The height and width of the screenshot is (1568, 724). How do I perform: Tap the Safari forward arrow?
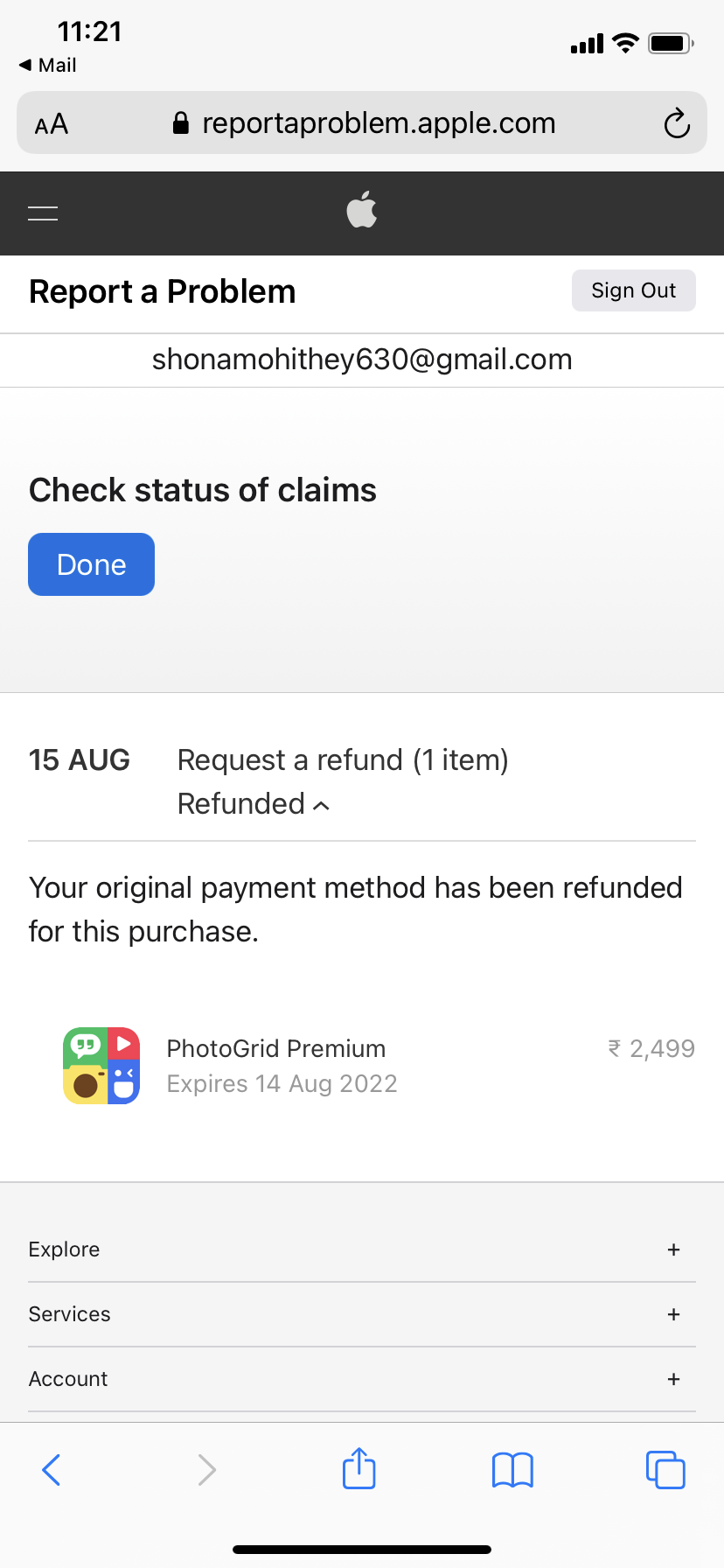[206, 1470]
